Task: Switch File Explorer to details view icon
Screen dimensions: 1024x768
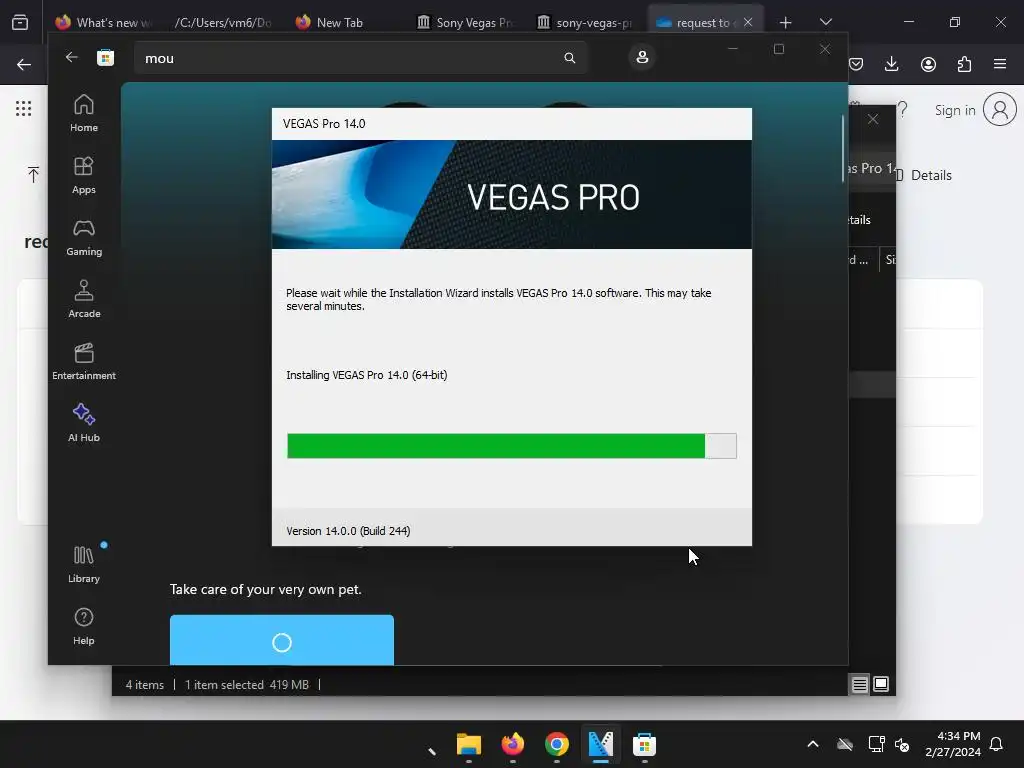Action: pyautogui.click(x=859, y=684)
